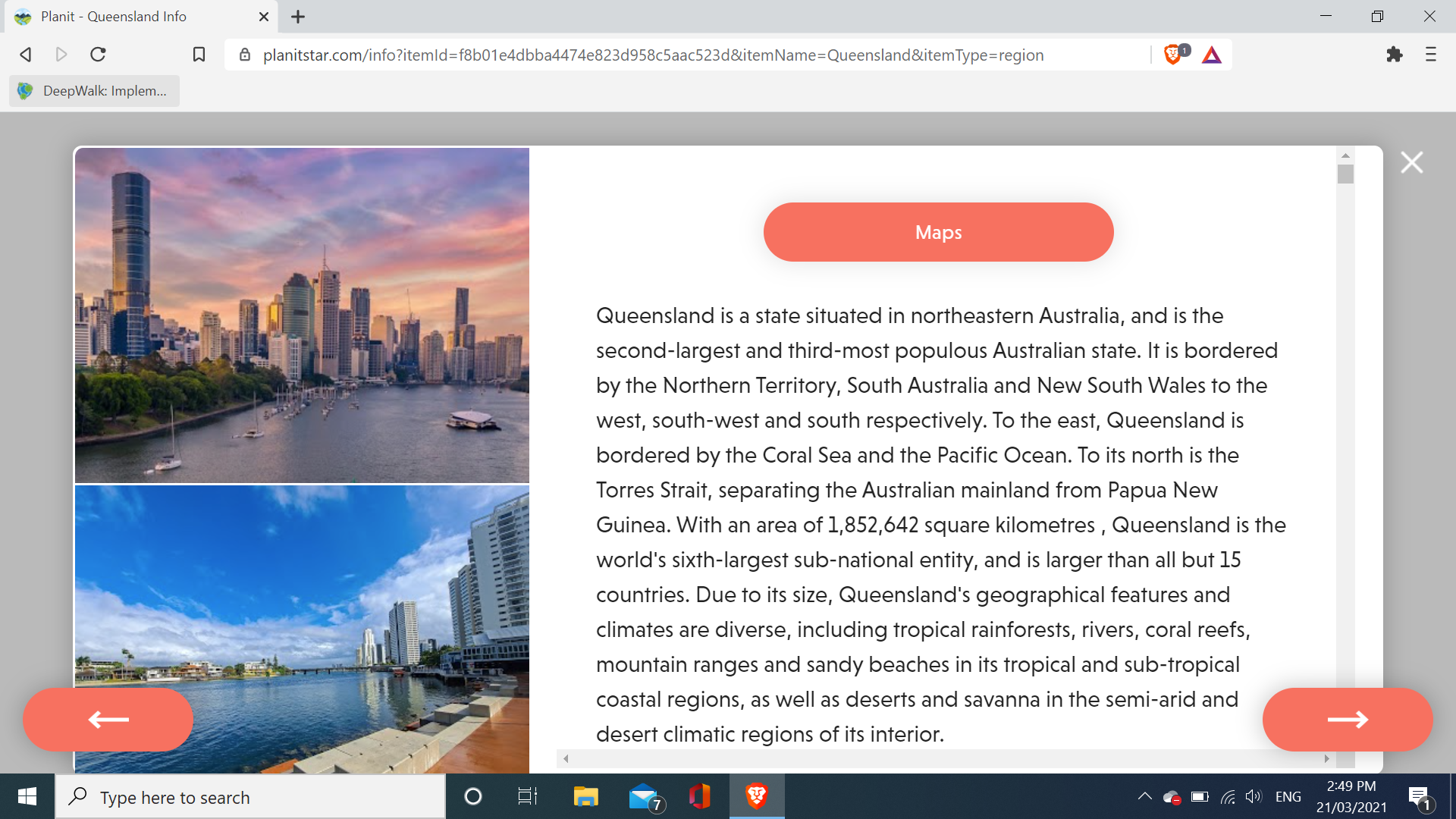Click the Brisbane skyline photo

(x=302, y=315)
